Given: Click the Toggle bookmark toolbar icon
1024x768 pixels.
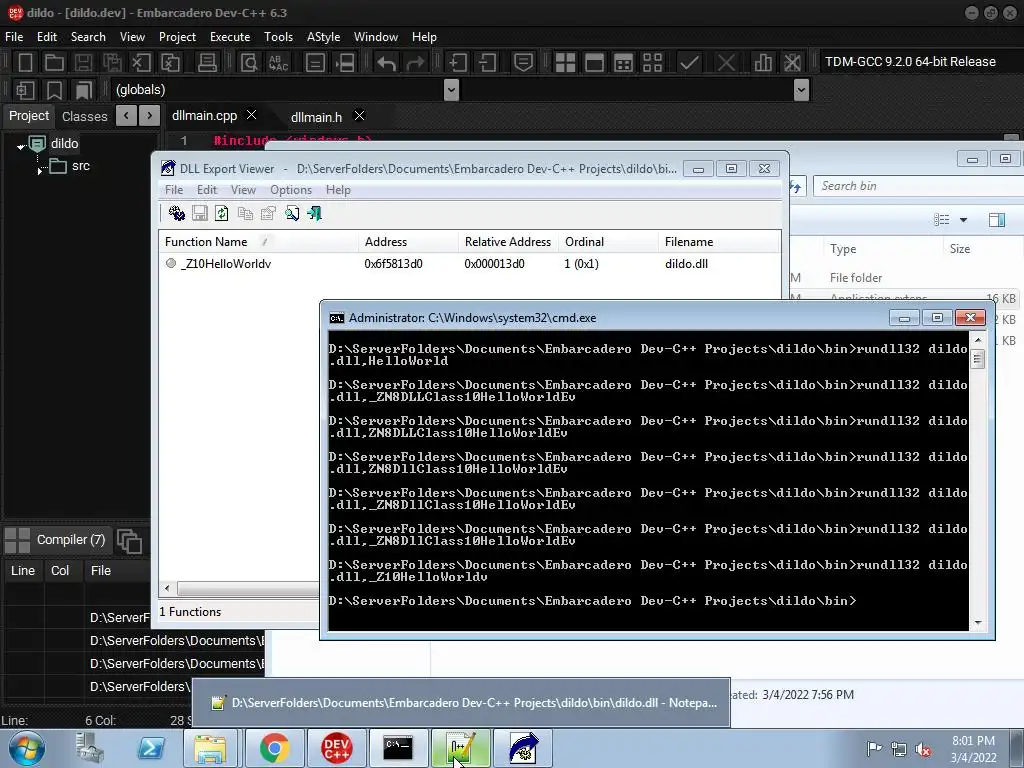Looking at the screenshot, I should click(x=54, y=90).
